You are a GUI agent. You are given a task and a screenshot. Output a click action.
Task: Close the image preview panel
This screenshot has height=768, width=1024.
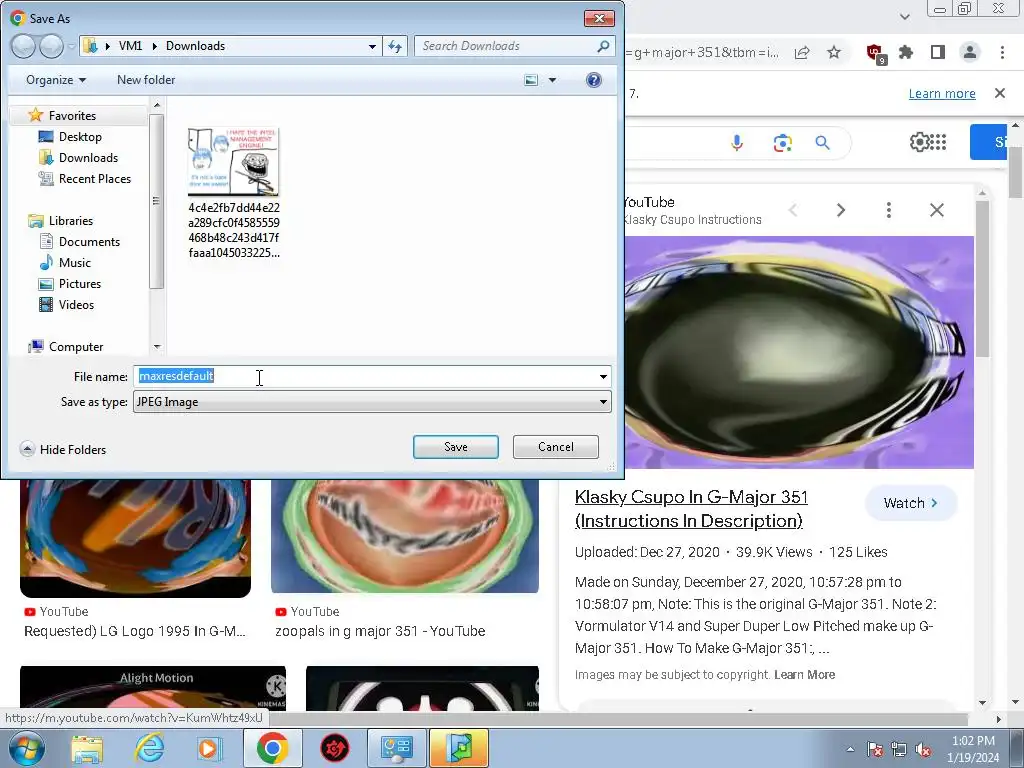point(936,210)
